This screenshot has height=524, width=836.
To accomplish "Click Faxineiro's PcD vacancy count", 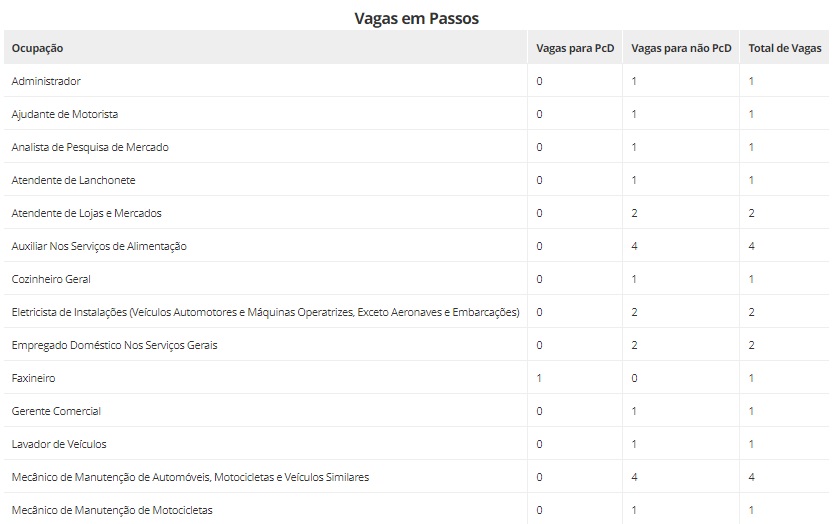I will click(x=539, y=378).
